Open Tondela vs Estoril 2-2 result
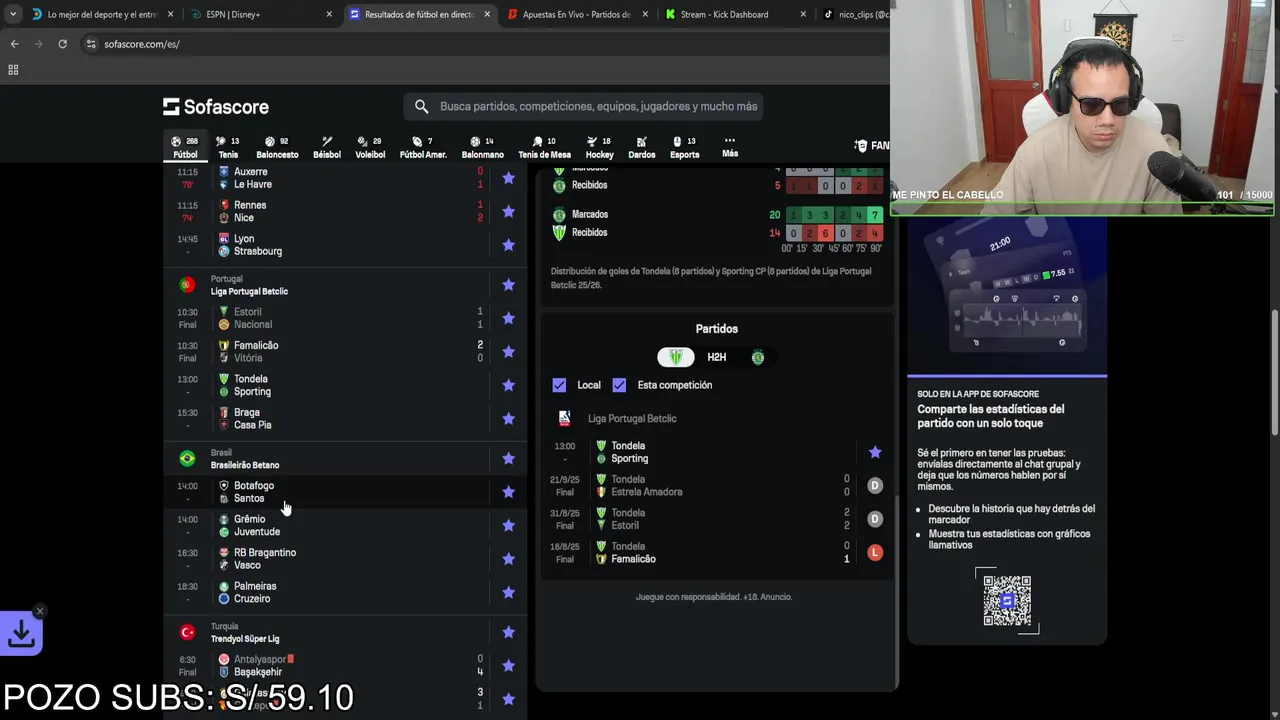The height and width of the screenshot is (720, 1280). [717, 519]
